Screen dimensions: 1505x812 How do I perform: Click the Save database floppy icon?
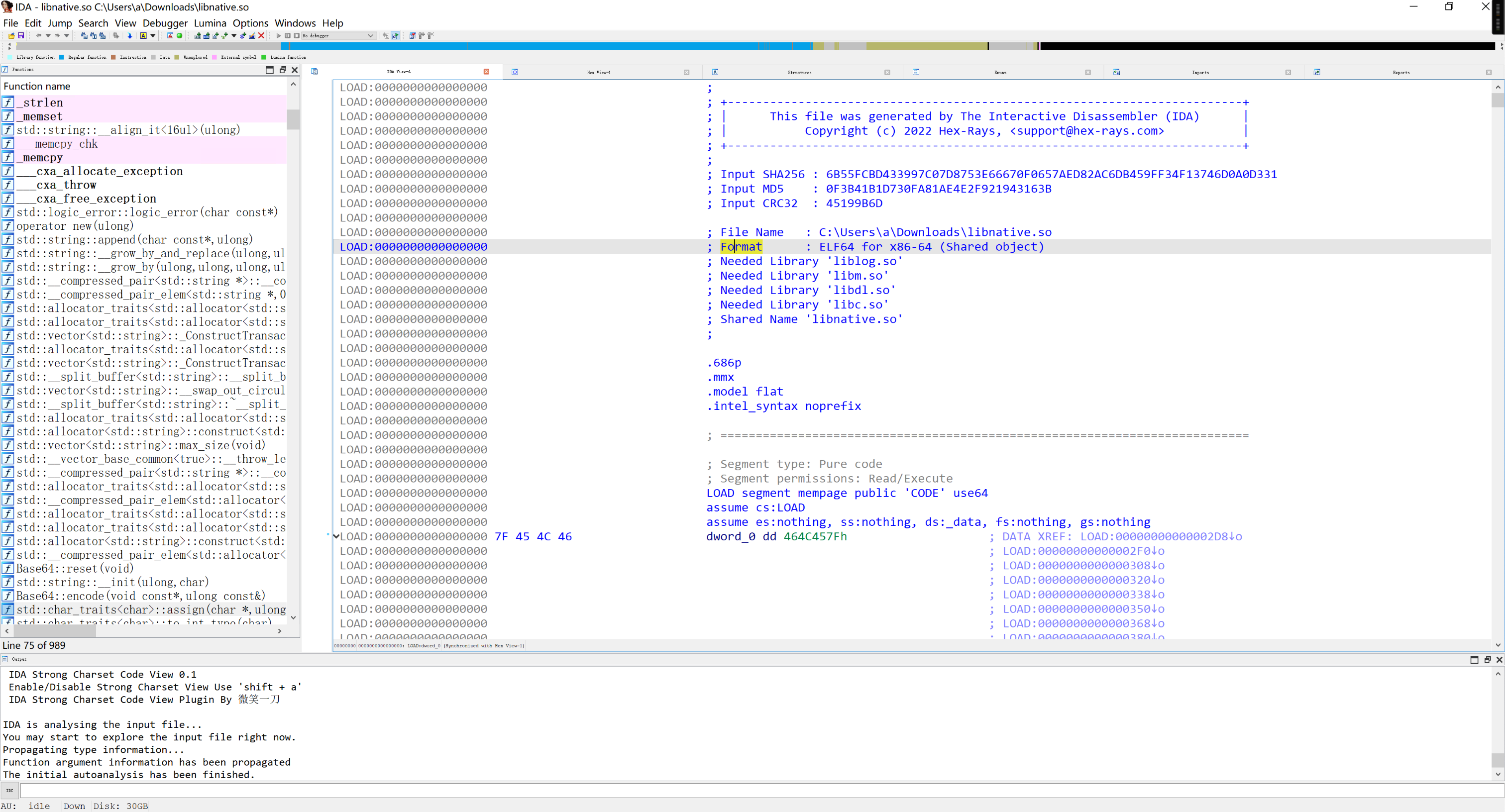pos(21,36)
